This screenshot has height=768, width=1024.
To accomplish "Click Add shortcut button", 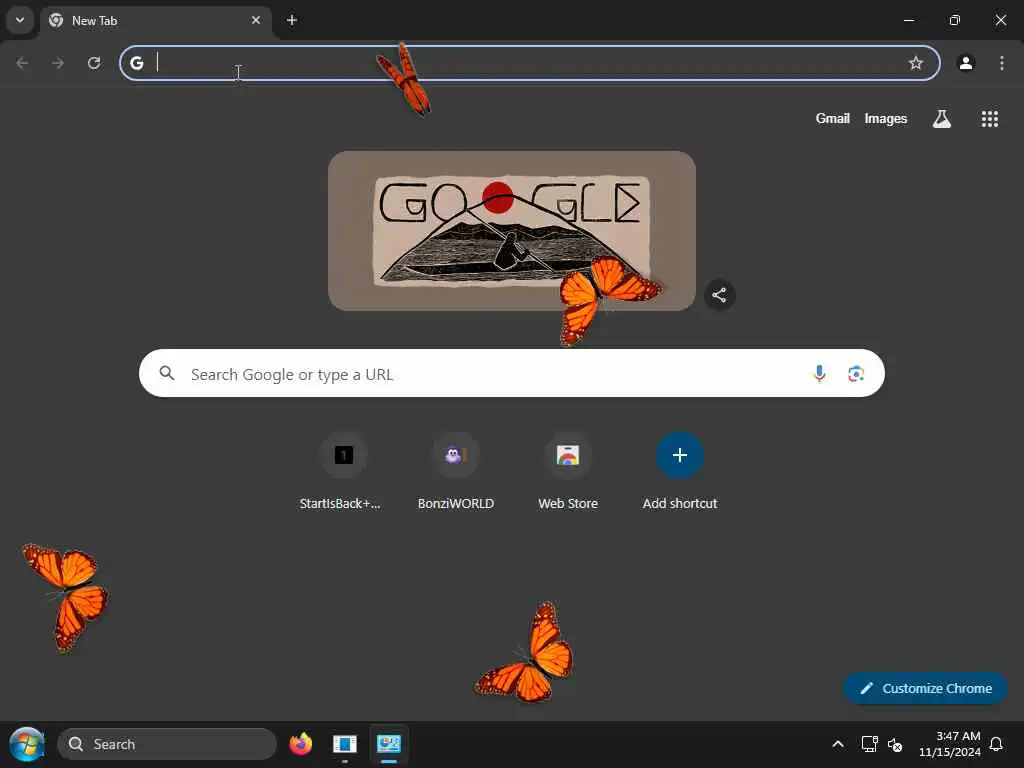I will 680,471.
